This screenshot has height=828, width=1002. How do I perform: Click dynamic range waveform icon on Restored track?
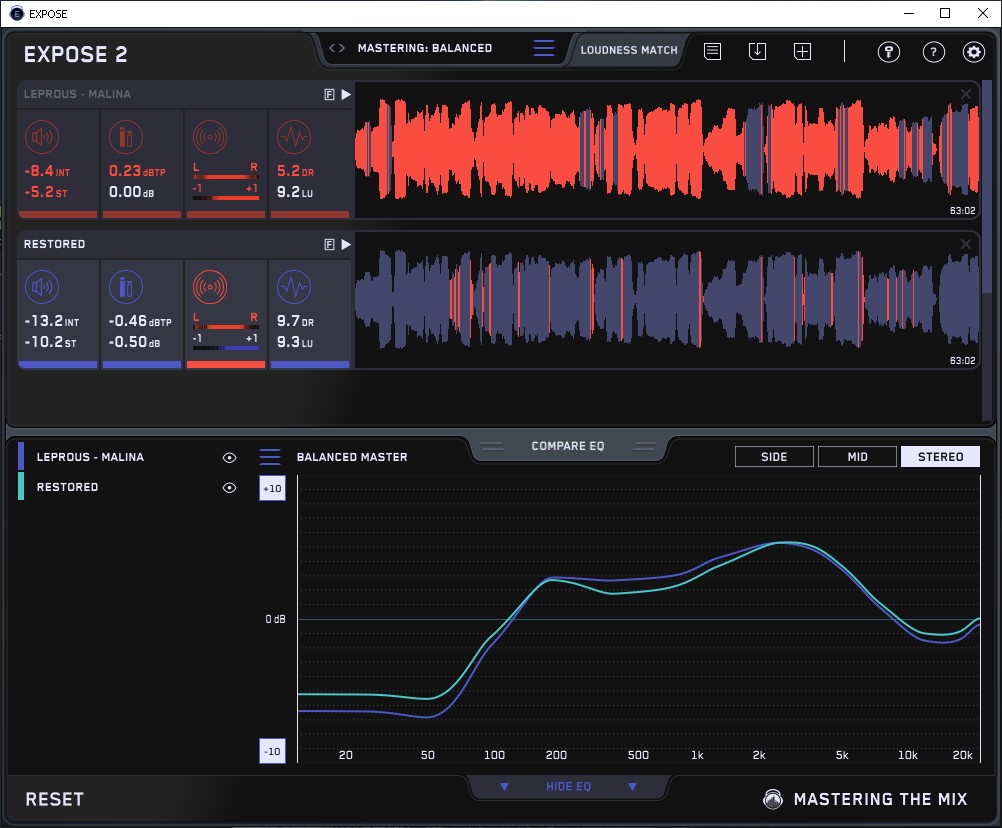click(293, 287)
